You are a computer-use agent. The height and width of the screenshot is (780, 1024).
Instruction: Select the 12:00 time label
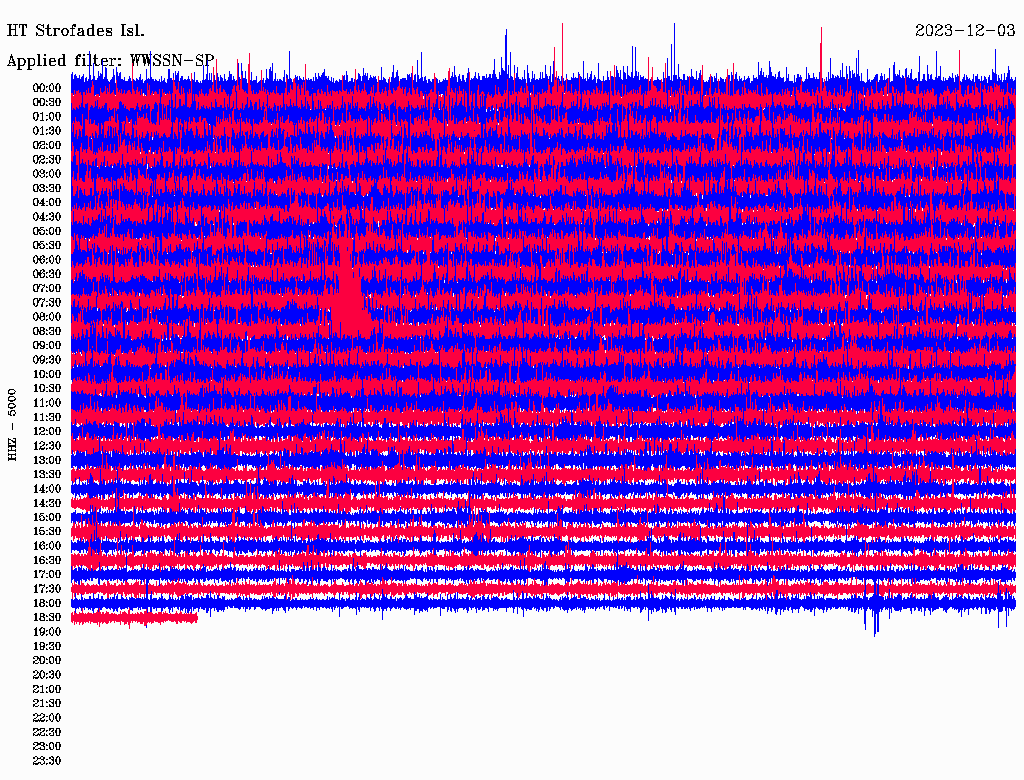47,432
